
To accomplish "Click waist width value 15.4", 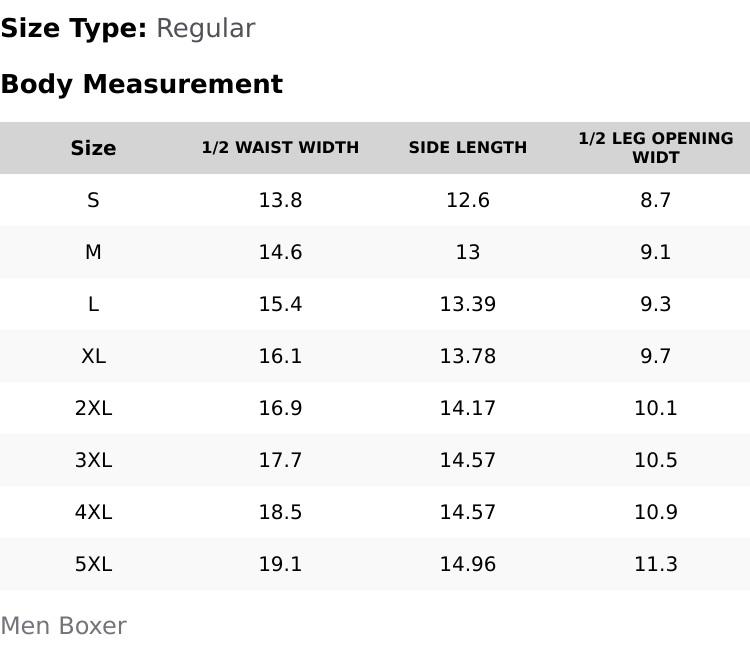I will tap(280, 304).
